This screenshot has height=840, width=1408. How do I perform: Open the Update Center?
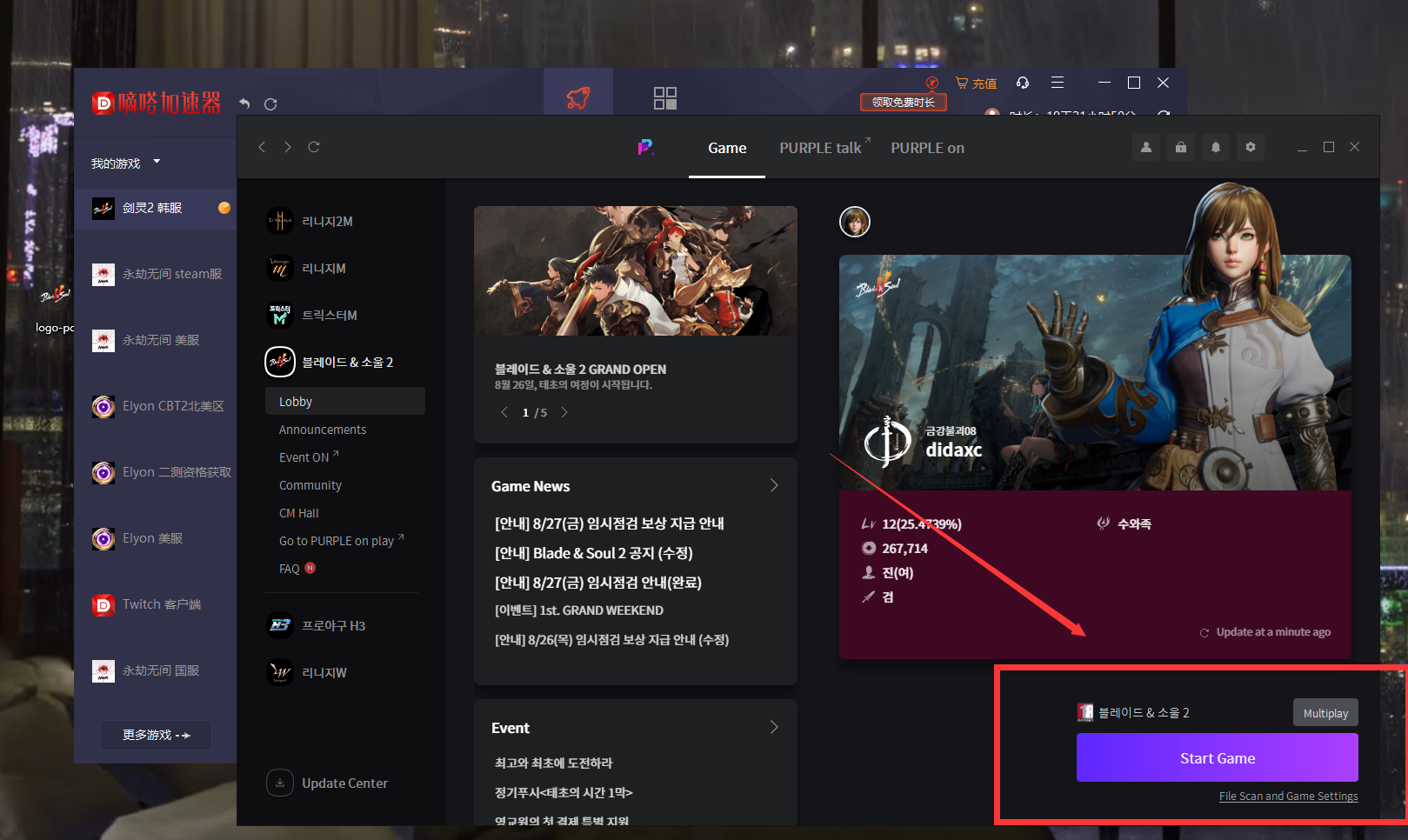pyautogui.click(x=328, y=783)
